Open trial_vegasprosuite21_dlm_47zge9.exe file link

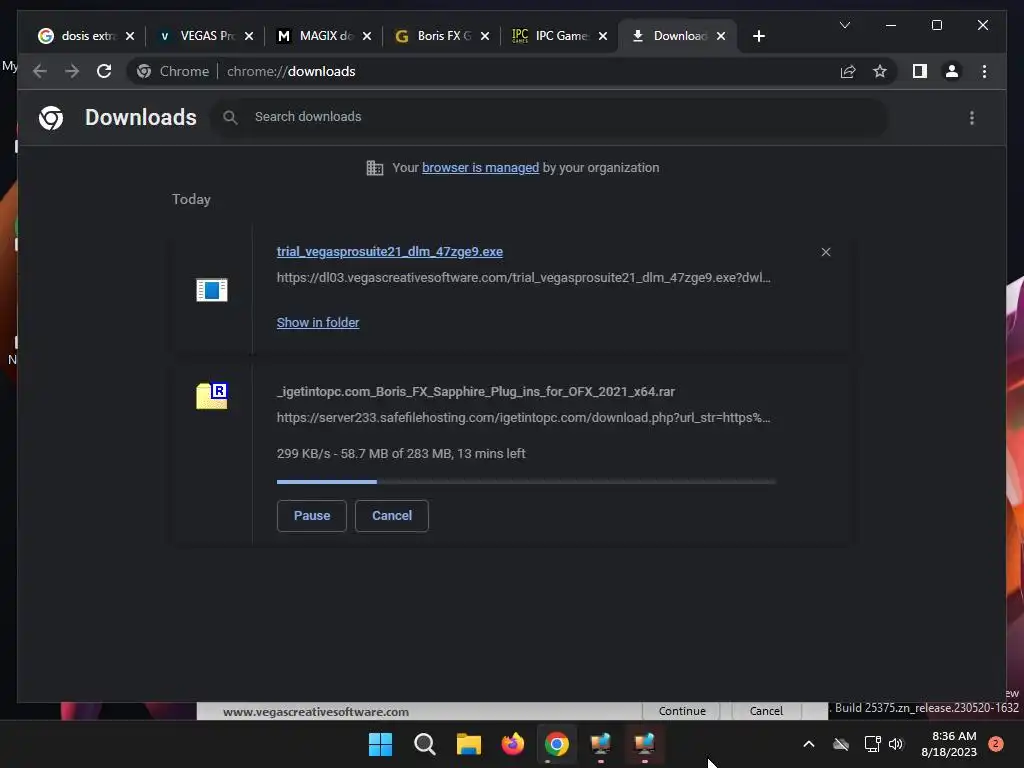coord(389,251)
